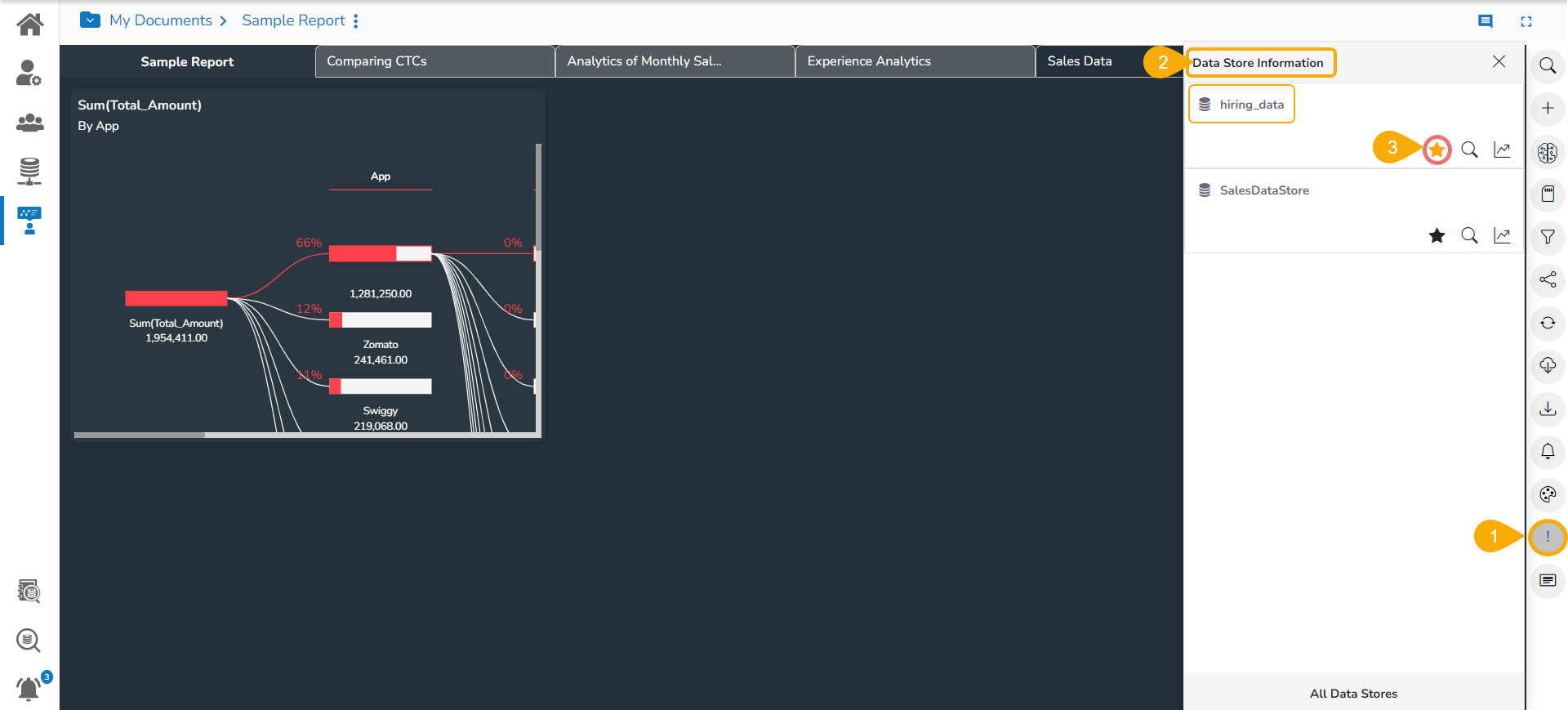Click the chart's vertical scrollbar
The width and height of the screenshot is (1568, 710).
(x=538, y=197)
